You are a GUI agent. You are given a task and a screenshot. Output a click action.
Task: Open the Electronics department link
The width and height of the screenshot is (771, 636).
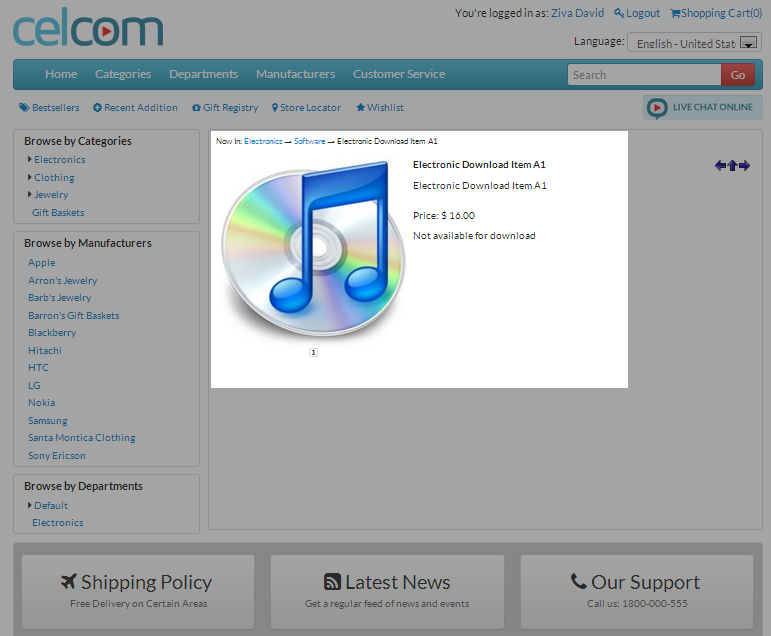pos(58,522)
